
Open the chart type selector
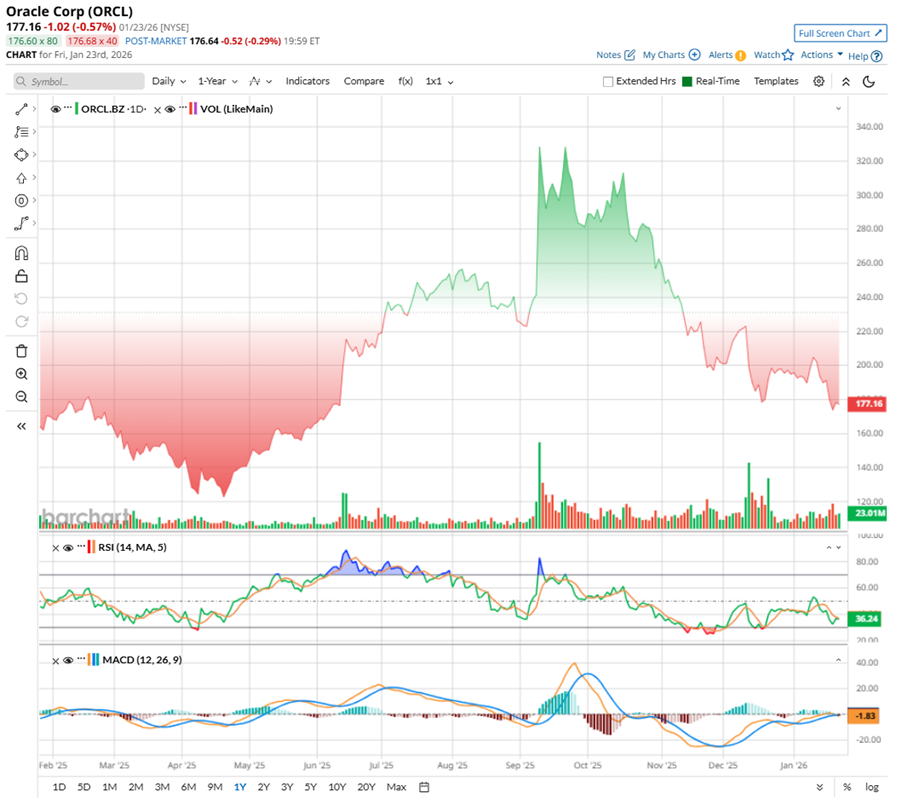pyautogui.click(x=260, y=82)
